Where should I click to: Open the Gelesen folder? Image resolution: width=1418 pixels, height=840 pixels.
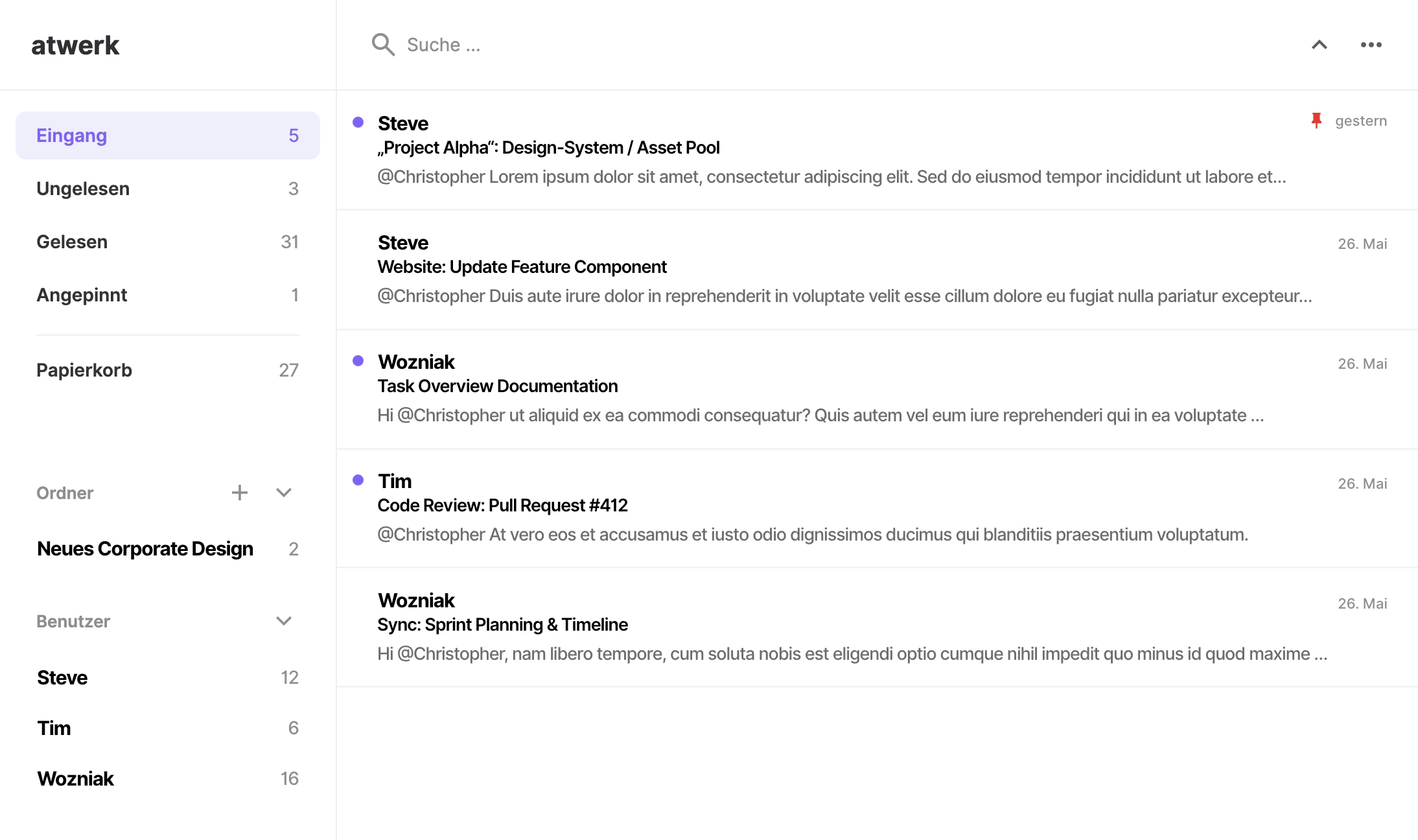168,242
